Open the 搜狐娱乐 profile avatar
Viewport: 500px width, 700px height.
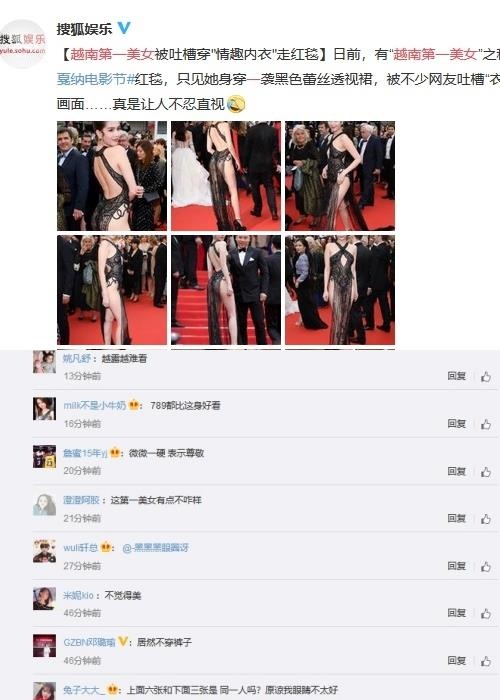[x=22, y=44]
